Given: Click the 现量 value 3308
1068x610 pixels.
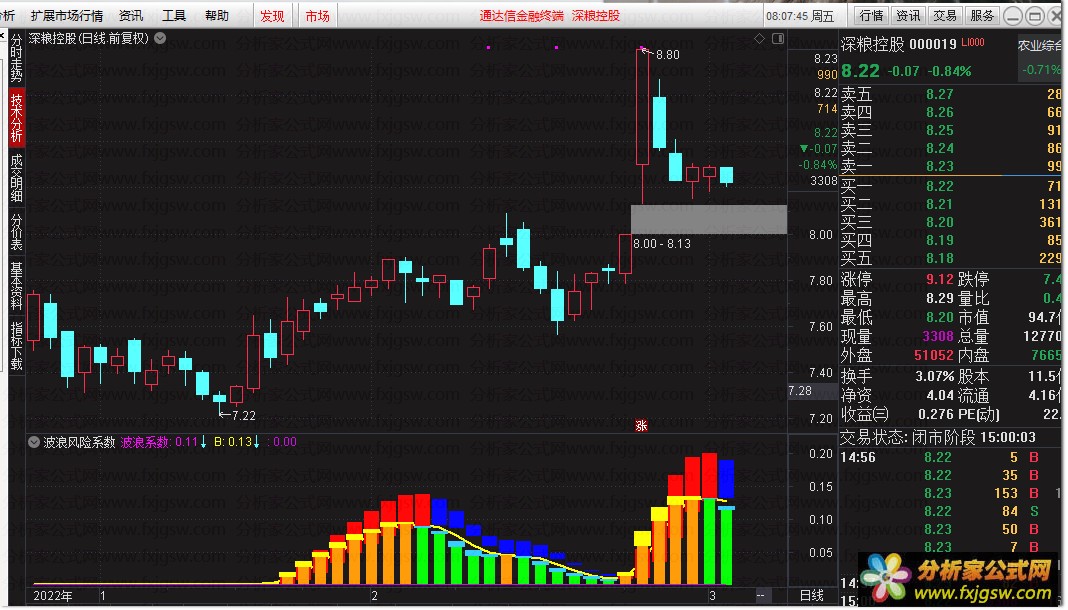Looking at the screenshot, I should [x=937, y=336].
